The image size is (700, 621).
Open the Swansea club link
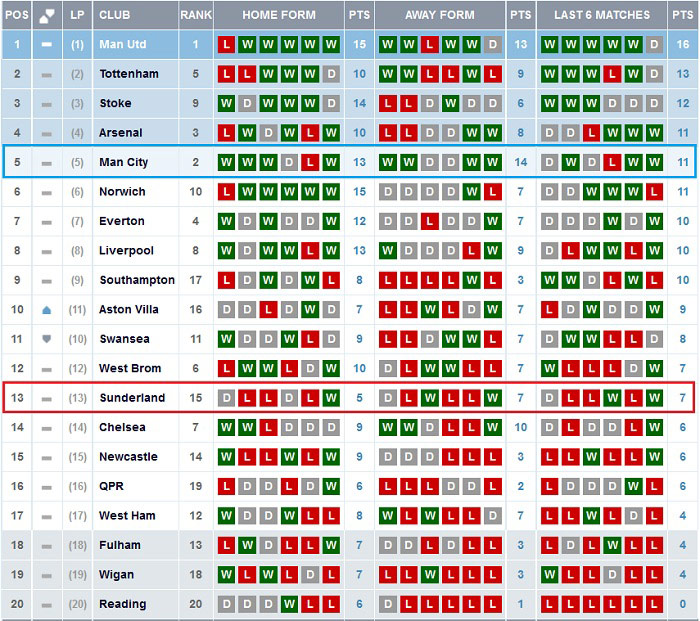click(124, 339)
